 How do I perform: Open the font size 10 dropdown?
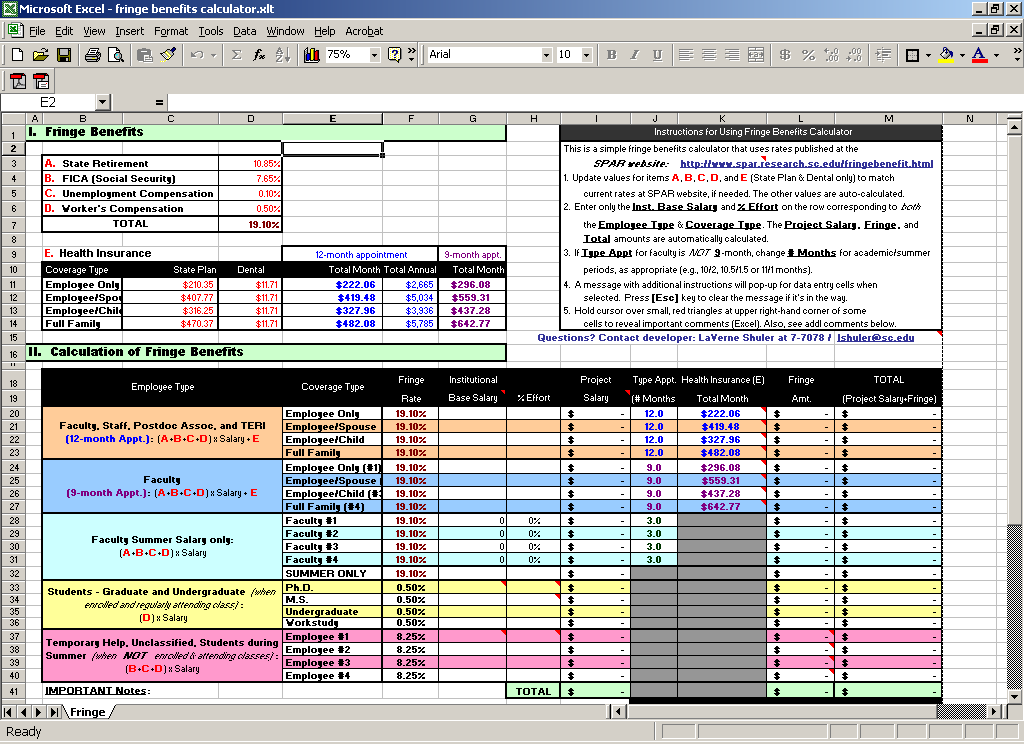pos(586,55)
